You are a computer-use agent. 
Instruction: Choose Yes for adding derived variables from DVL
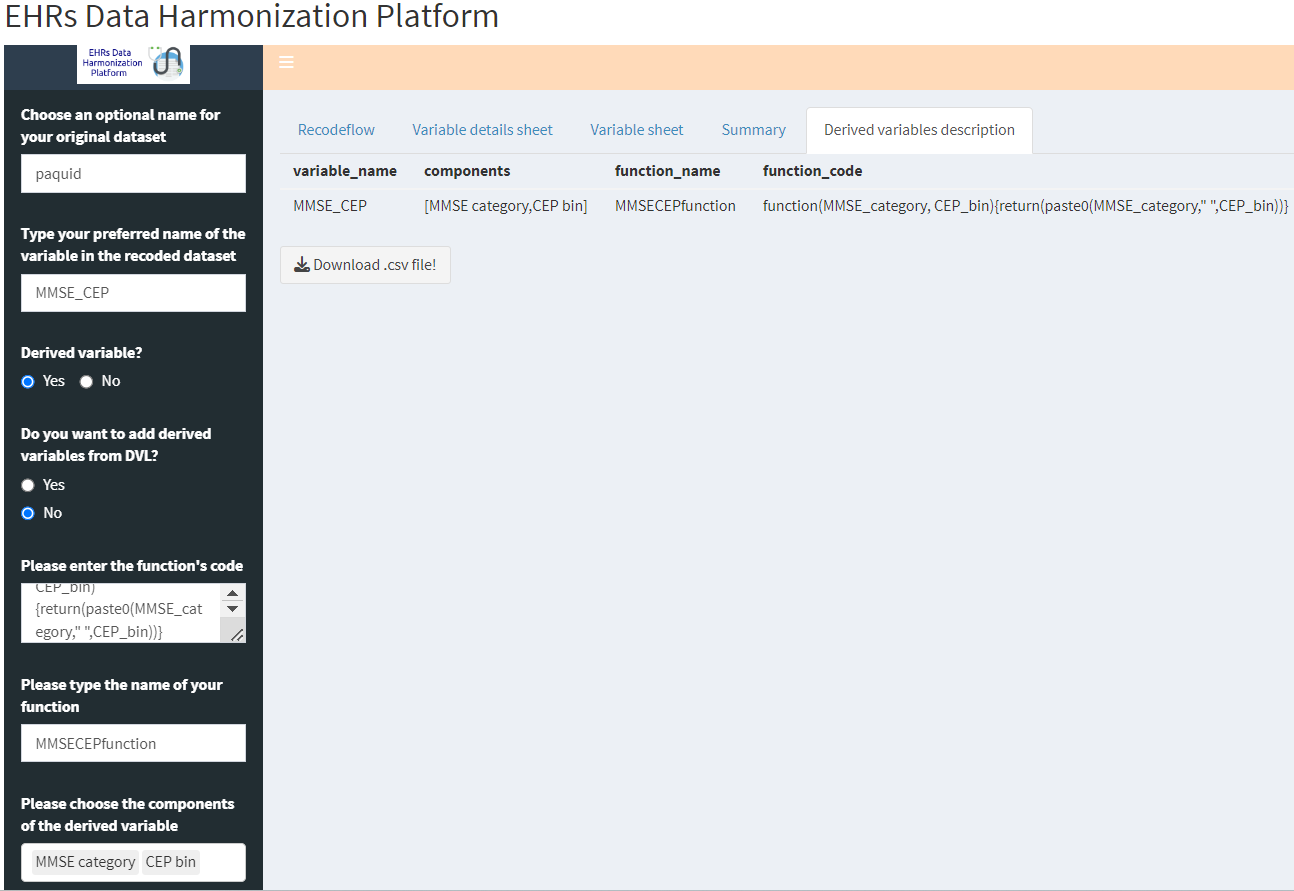[28, 485]
